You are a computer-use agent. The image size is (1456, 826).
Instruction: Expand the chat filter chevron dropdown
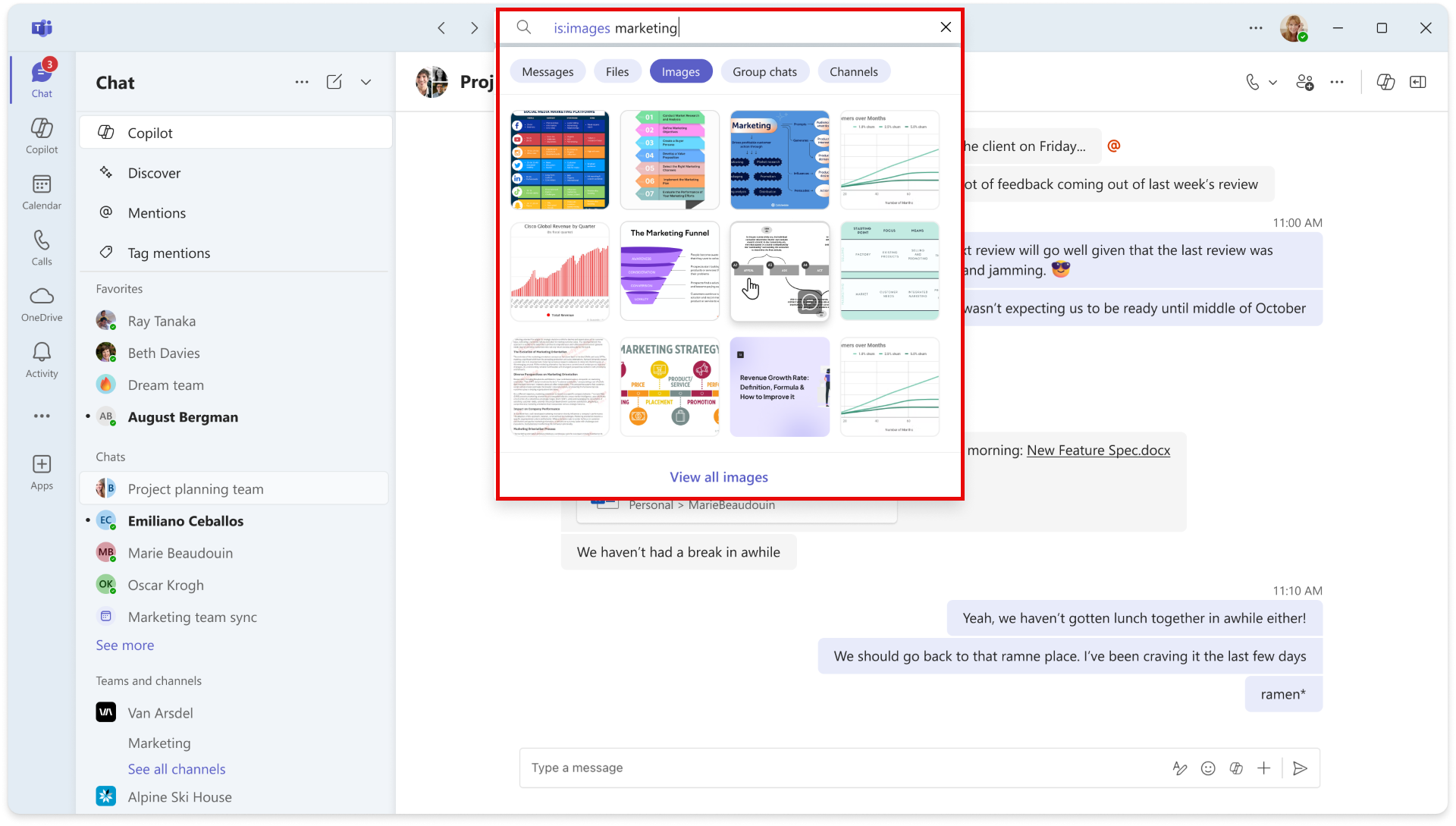[x=366, y=82]
